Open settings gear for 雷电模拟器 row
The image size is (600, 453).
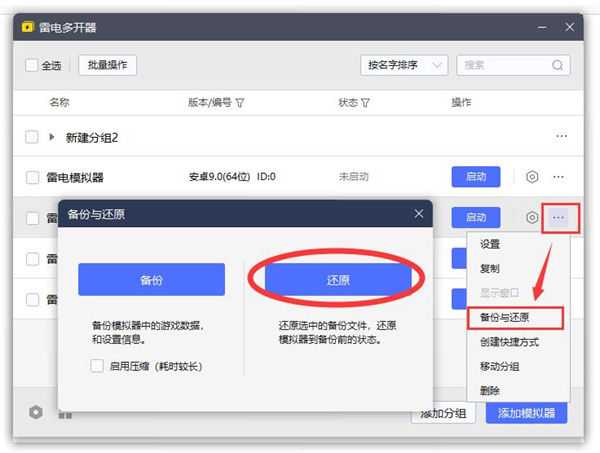(532, 177)
